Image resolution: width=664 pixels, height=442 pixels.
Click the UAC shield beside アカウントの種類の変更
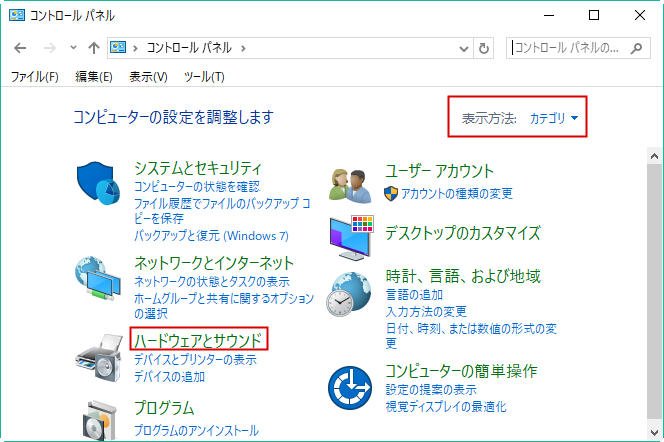click(x=391, y=194)
